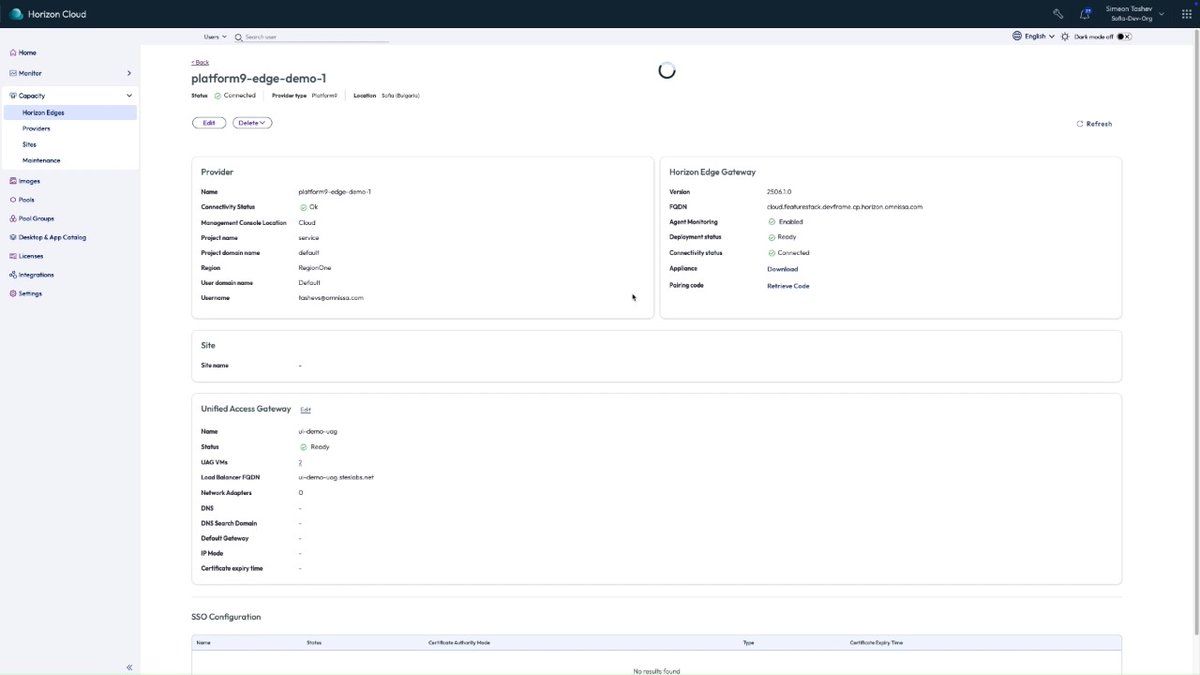Collapse the sidebar with double-chevron icon
Screen dimensions: 1200x675
pos(129,667)
